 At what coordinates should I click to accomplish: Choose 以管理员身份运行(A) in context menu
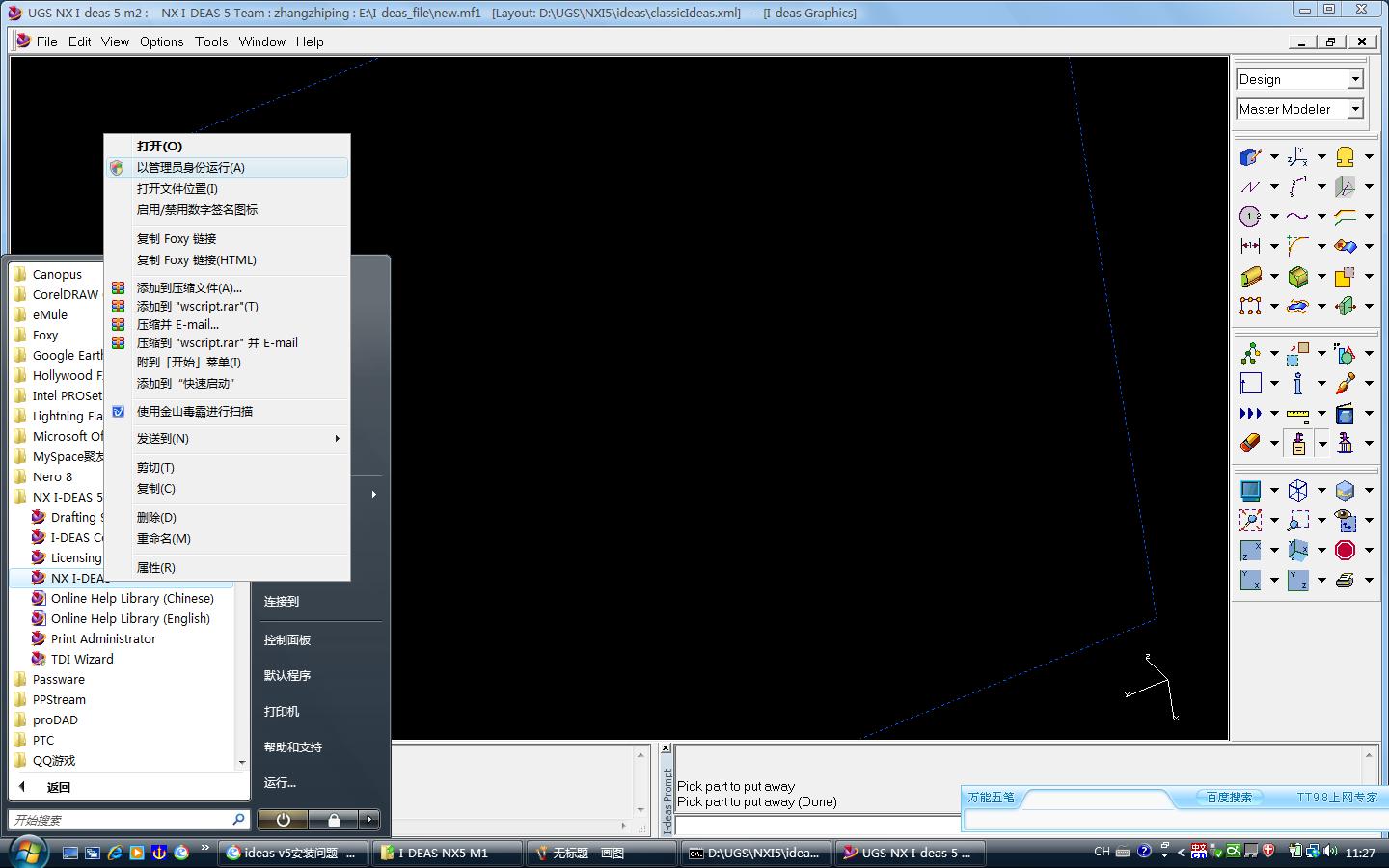coord(227,168)
